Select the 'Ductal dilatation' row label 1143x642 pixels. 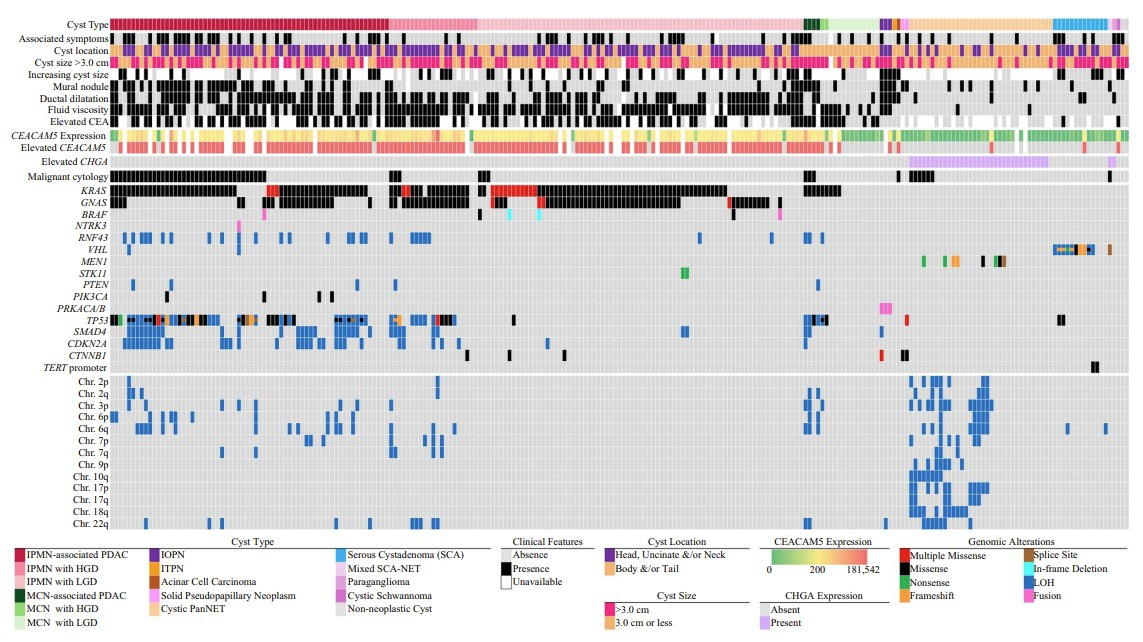pyautogui.click(x=74, y=98)
